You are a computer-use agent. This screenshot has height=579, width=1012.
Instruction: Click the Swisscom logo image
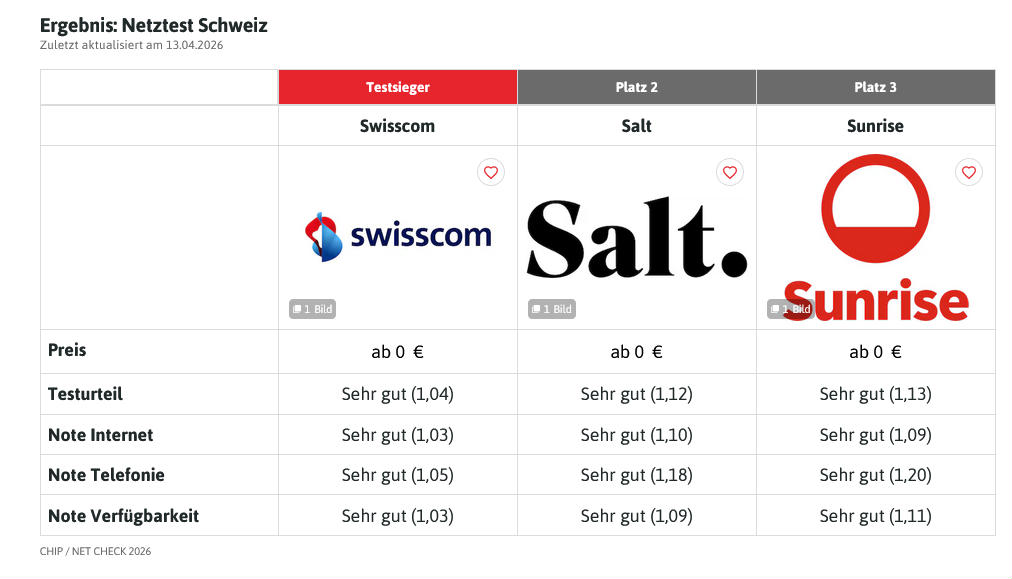tap(398, 236)
